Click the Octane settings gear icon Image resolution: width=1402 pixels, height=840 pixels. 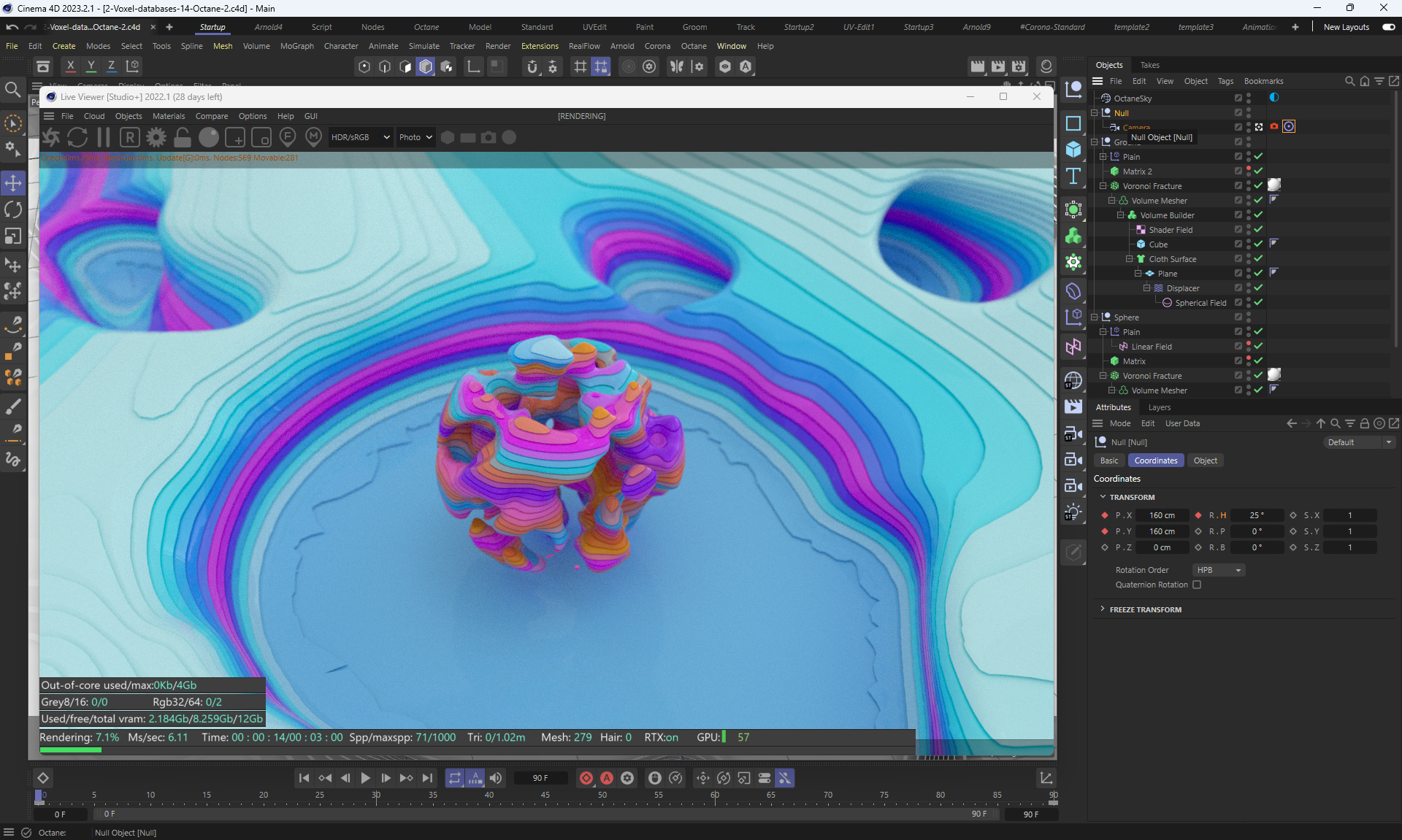[x=156, y=137]
